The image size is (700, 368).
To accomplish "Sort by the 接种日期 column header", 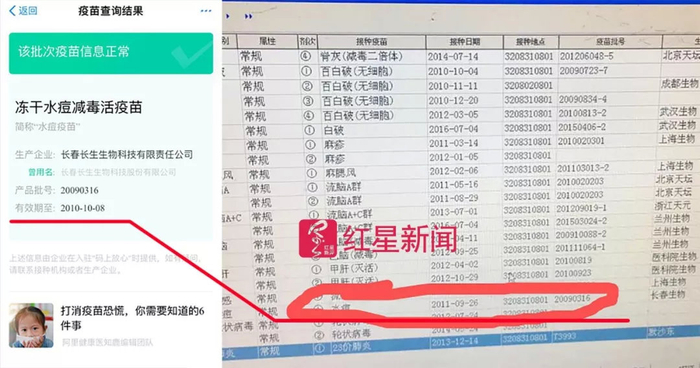I will [x=464, y=42].
